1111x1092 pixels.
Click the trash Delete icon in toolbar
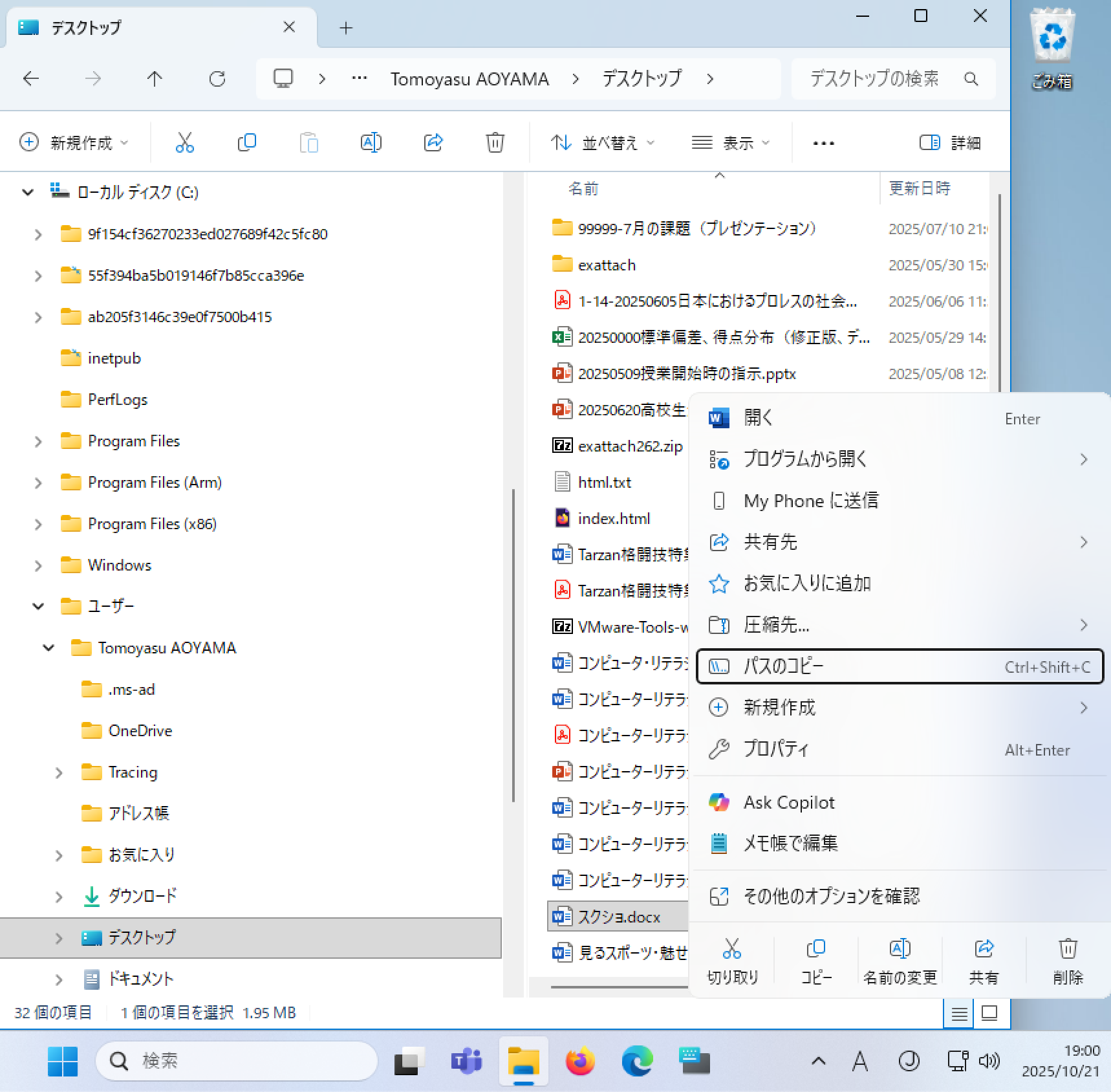click(x=495, y=142)
